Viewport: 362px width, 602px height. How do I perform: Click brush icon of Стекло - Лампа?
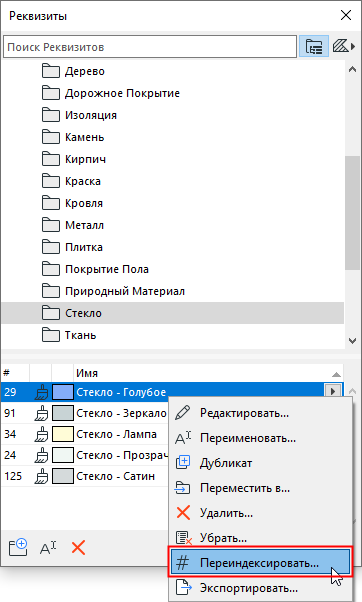point(41,434)
